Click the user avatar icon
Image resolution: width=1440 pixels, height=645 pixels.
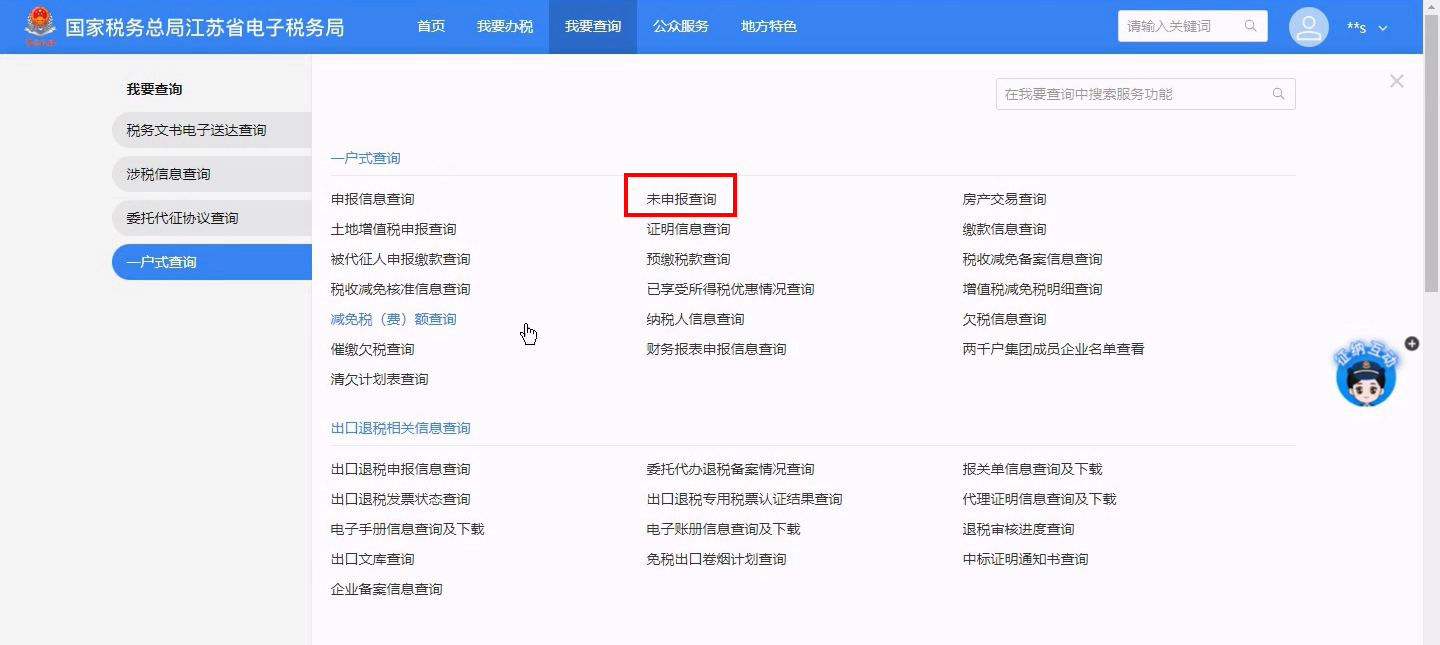coord(1309,27)
